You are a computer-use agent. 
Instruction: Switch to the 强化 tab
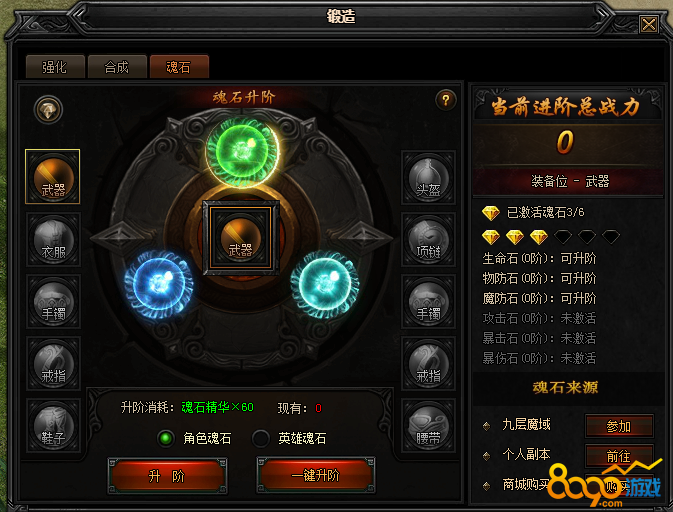point(55,67)
